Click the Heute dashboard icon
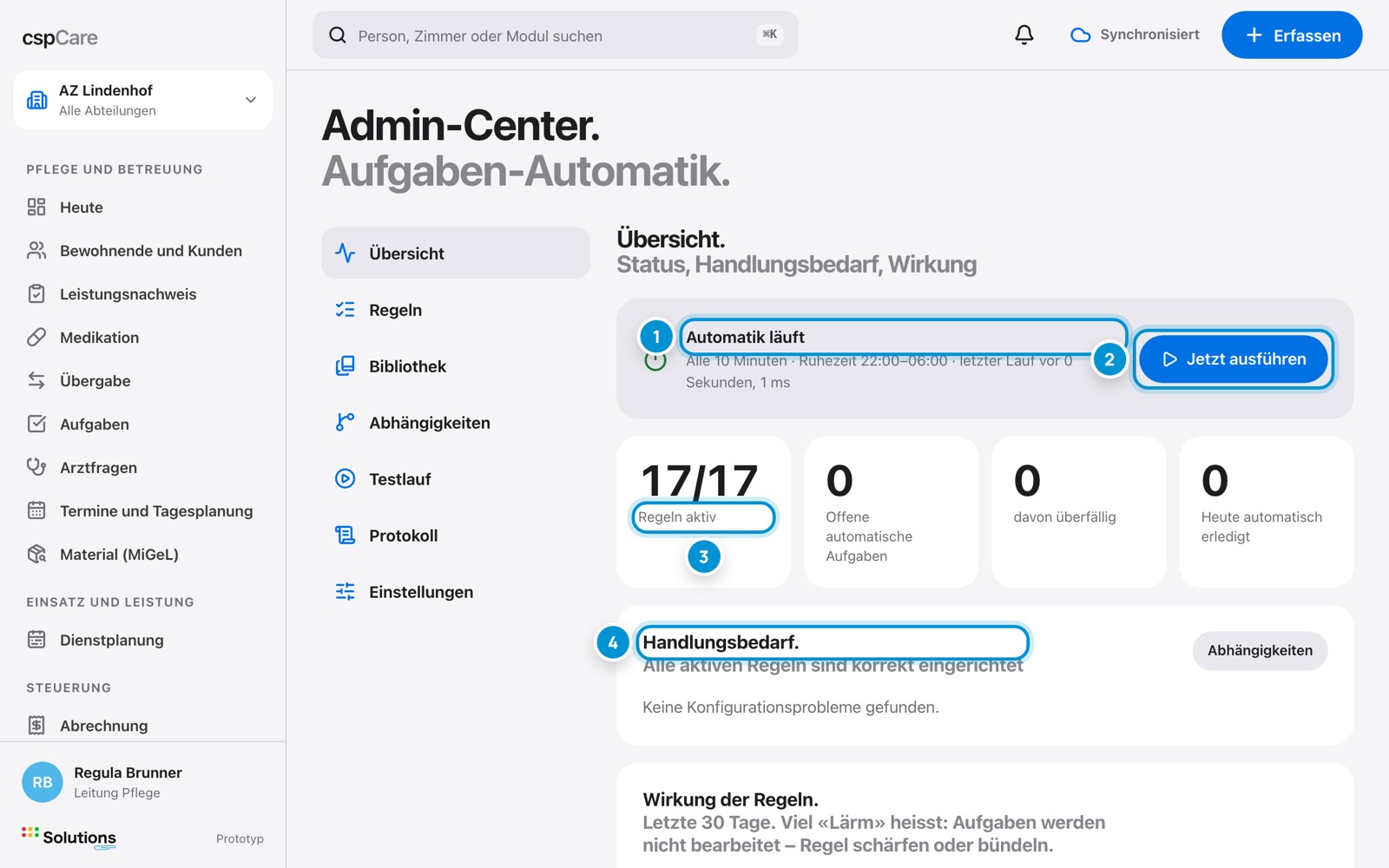1389x868 pixels. 36,207
